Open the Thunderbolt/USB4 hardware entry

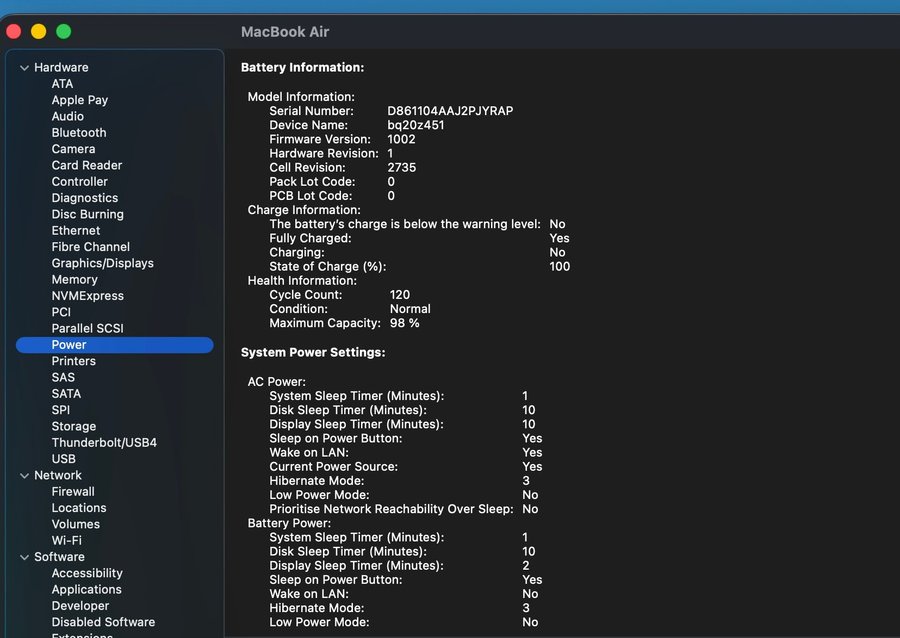[104, 443]
